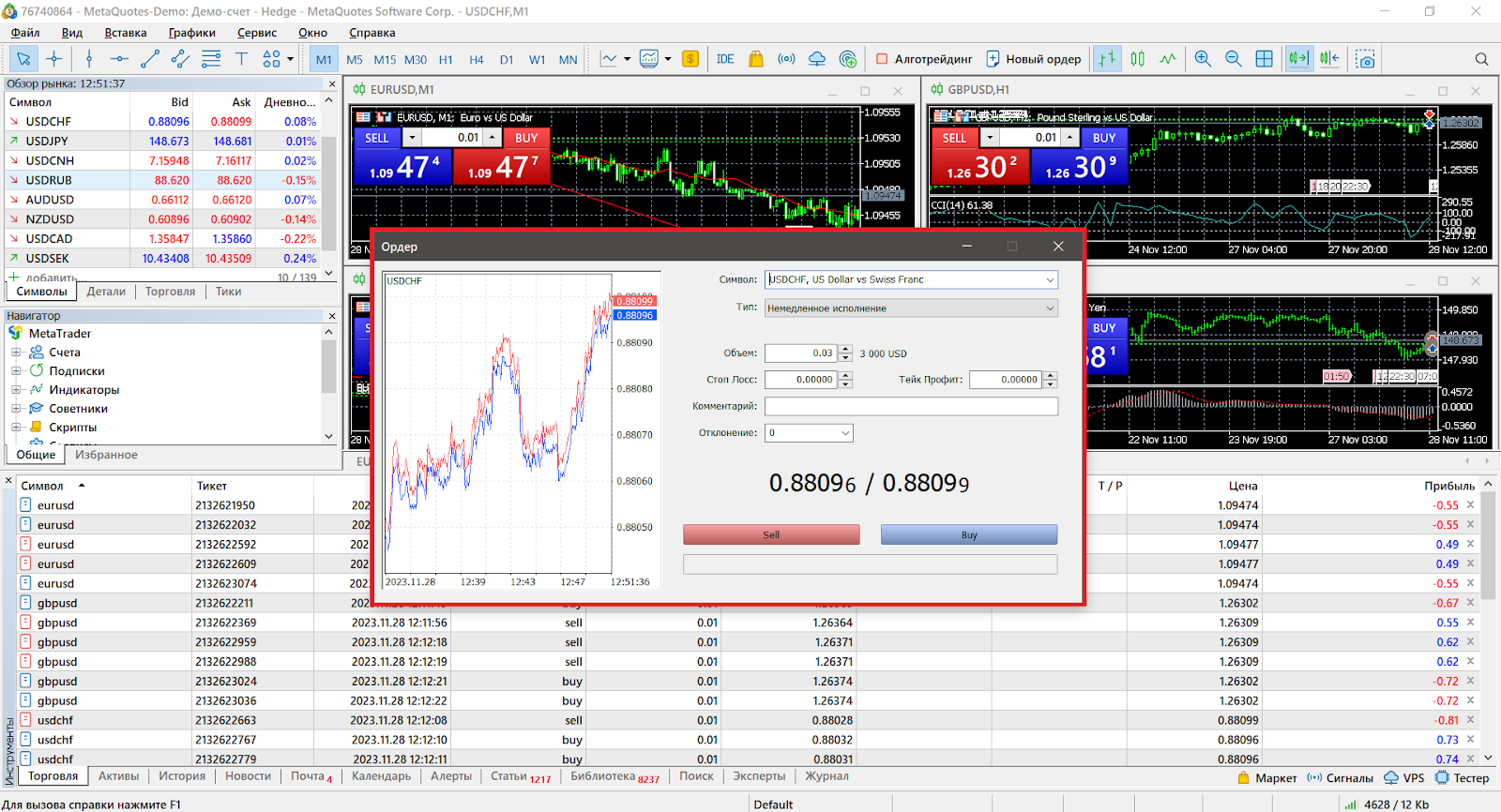Open the search magnifier in toolbar
Viewport: 1501px width, 812px height.
(x=1481, y=59)
